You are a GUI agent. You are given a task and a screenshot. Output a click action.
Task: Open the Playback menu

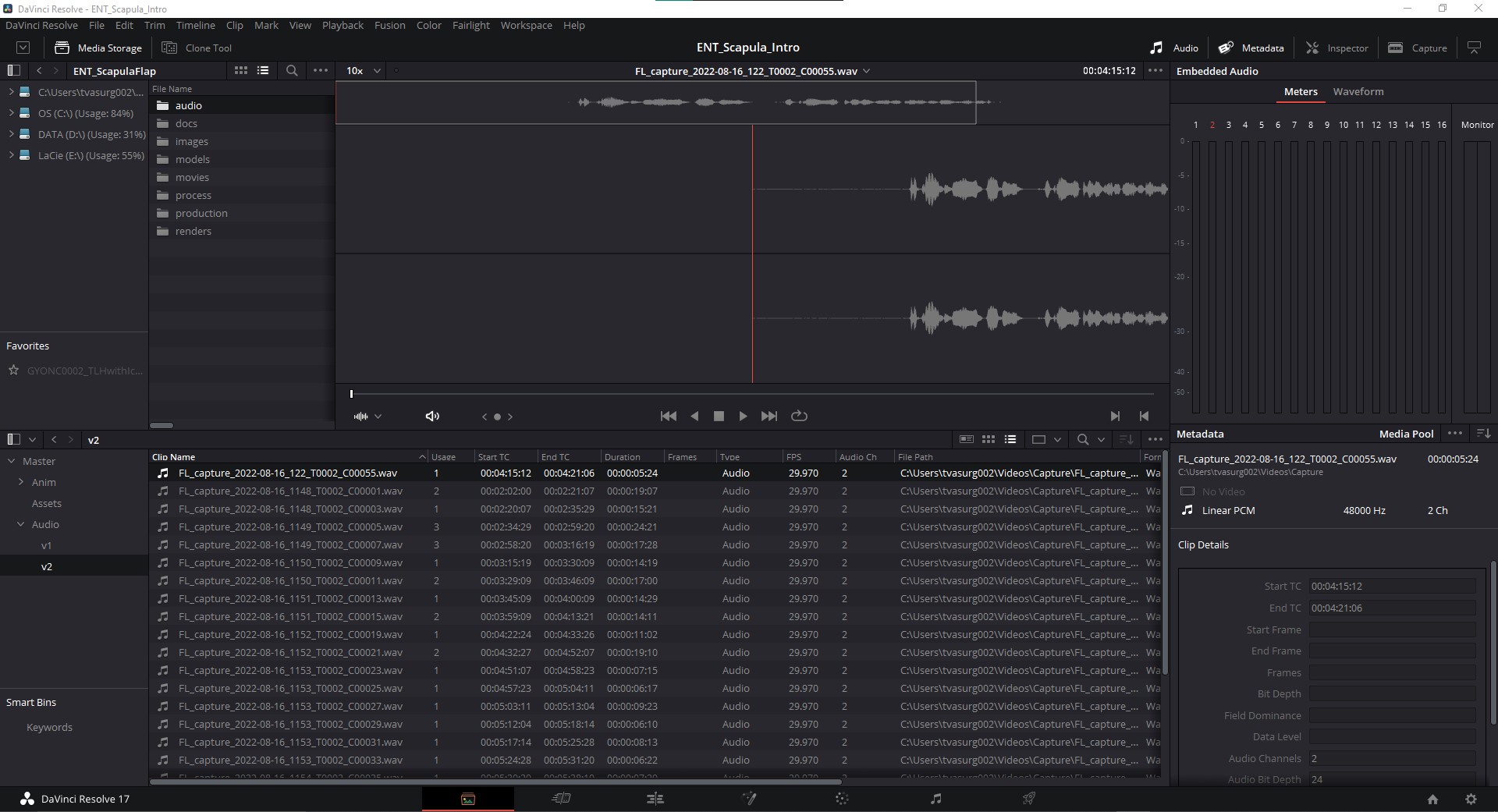[343, 25]
